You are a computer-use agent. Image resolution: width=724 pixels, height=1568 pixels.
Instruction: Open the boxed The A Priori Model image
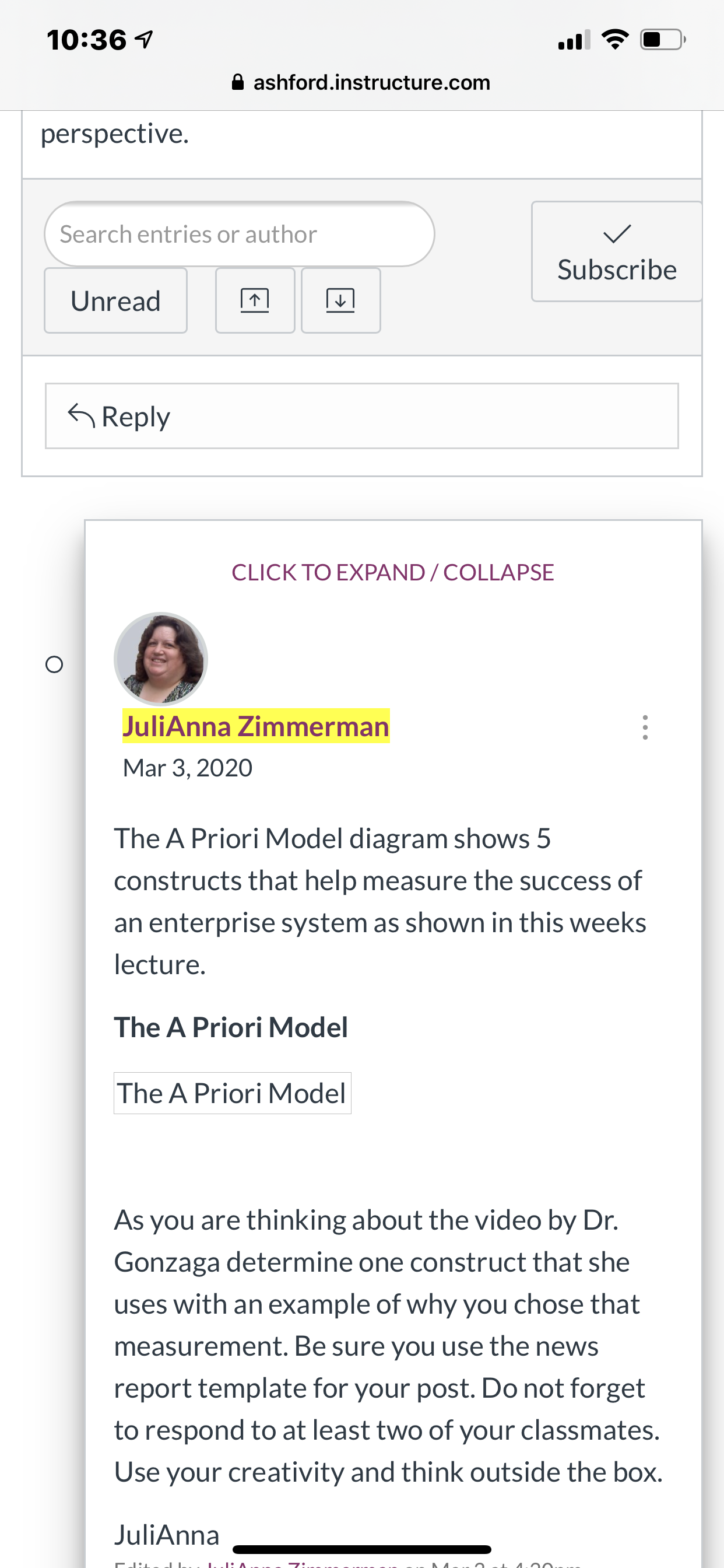(233, 1093)
